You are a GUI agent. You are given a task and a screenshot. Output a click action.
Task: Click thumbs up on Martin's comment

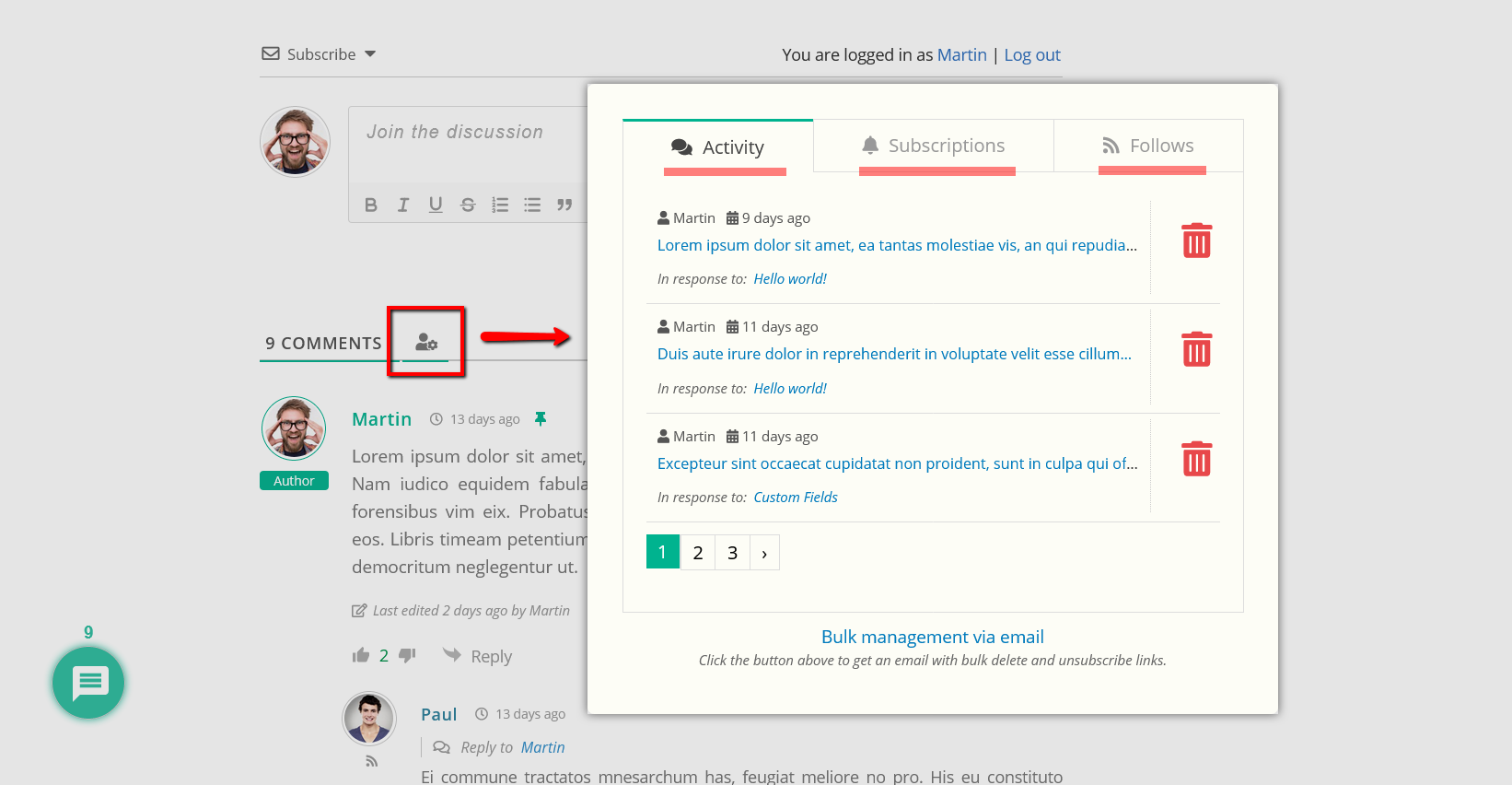click(x=361, y=656)
